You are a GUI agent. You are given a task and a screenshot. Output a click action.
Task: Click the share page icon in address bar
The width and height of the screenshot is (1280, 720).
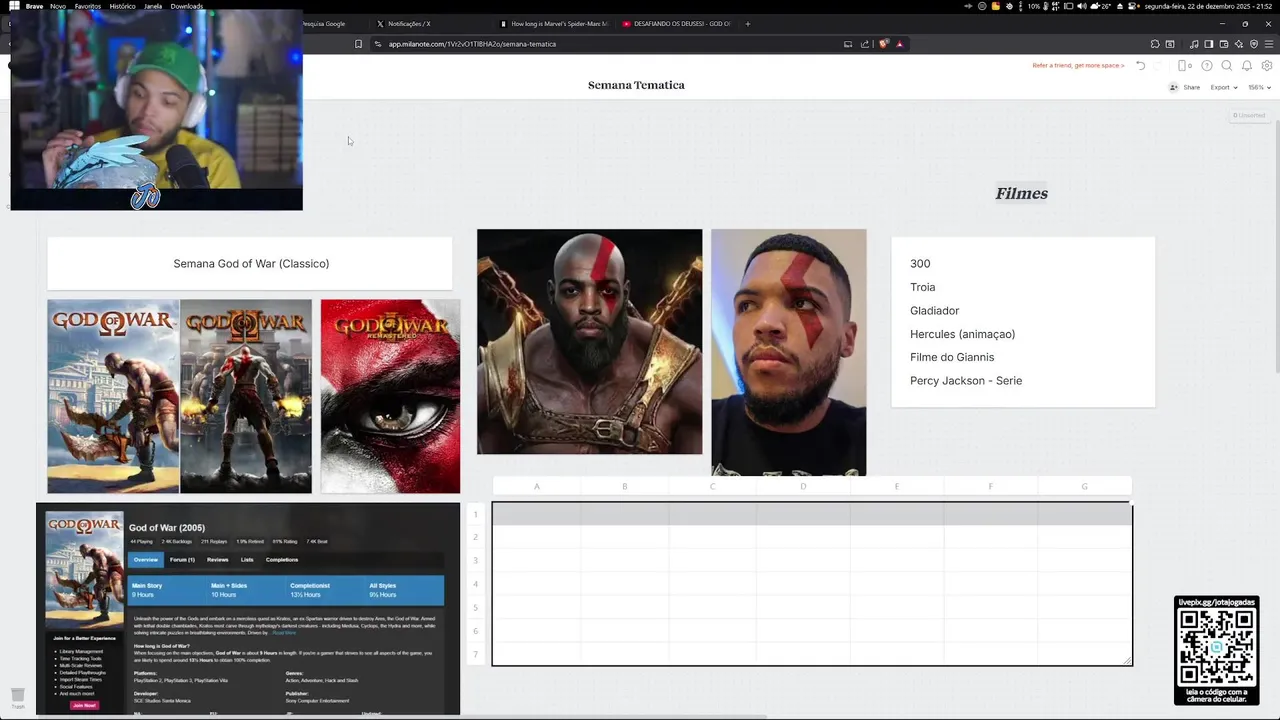click(x=865, y=44)
